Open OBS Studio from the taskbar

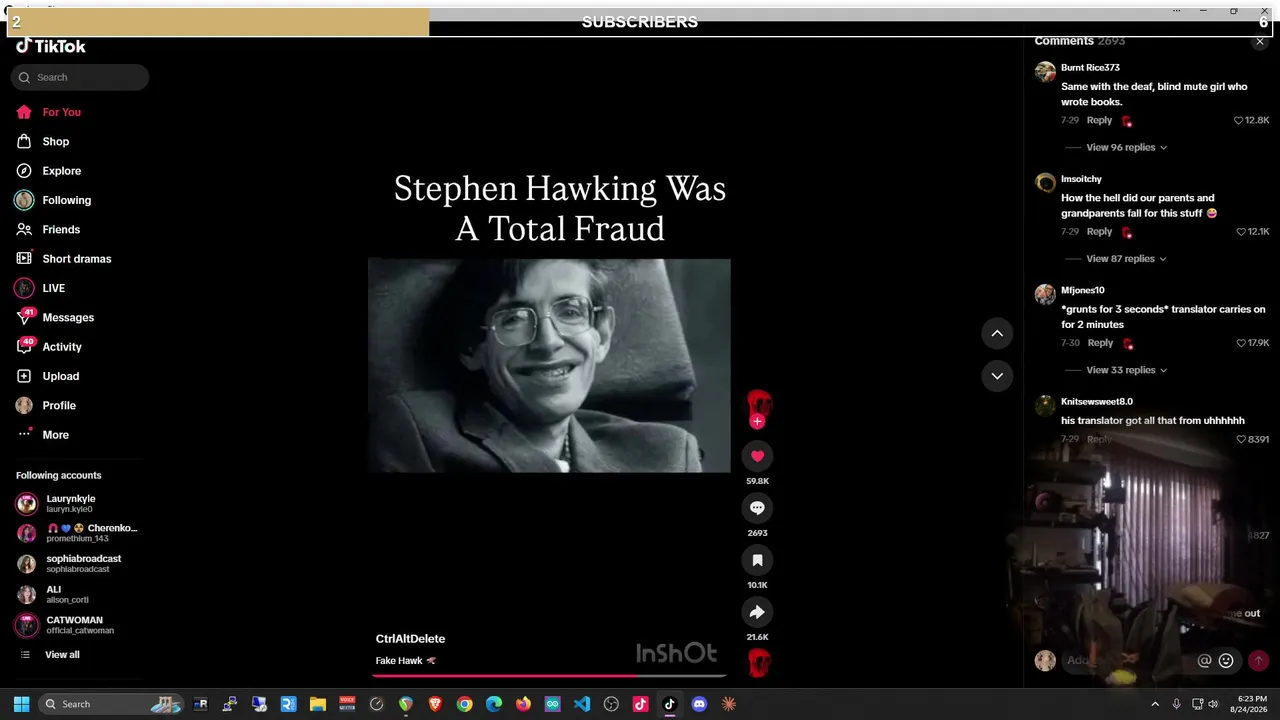tap(611, 704)
